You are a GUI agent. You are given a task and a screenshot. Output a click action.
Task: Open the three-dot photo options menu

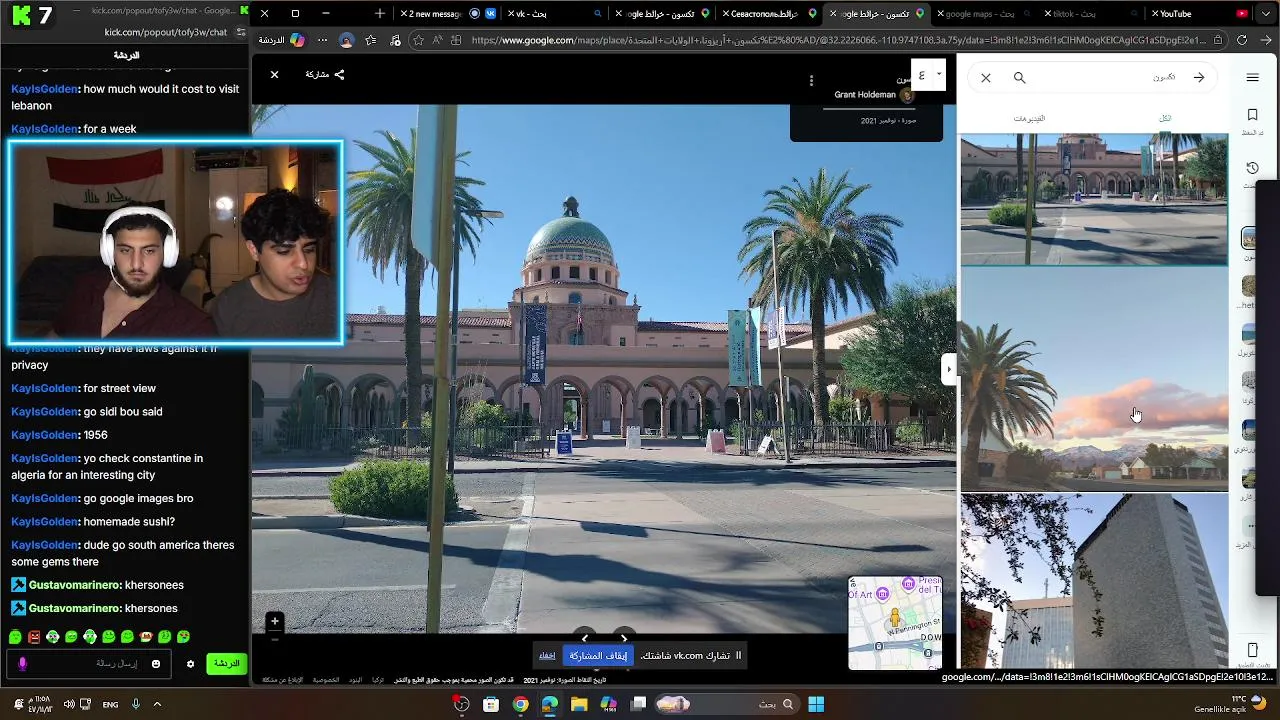pos(811,81)
